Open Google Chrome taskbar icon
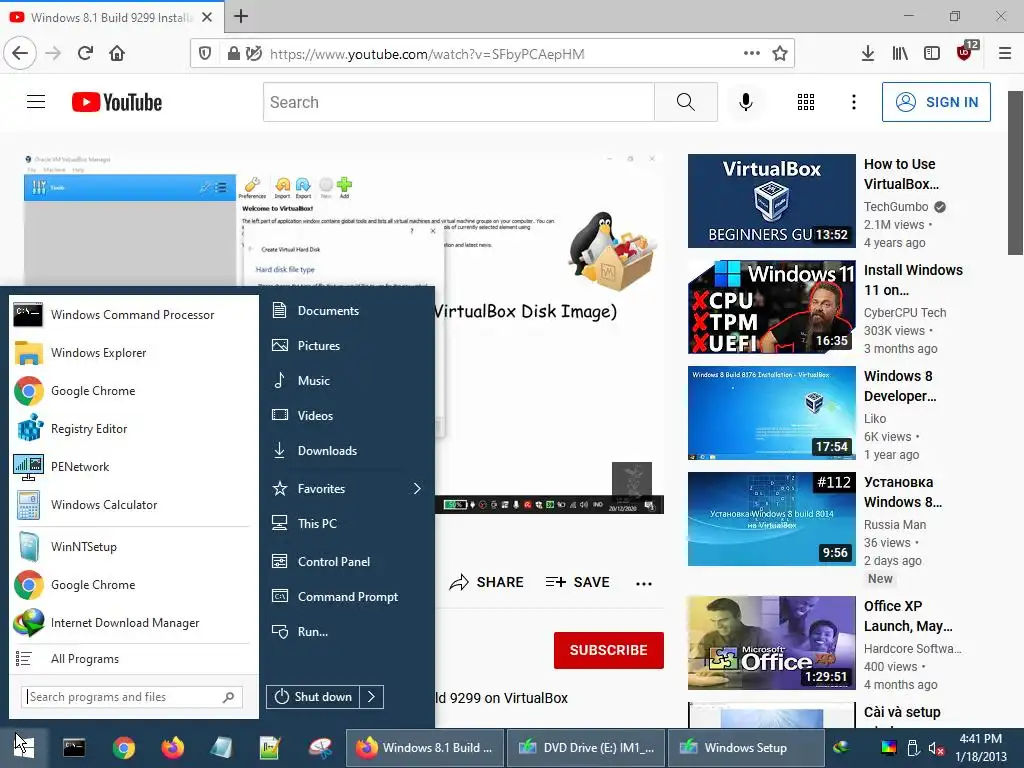The image size is (1024, 768). [123, 747]
